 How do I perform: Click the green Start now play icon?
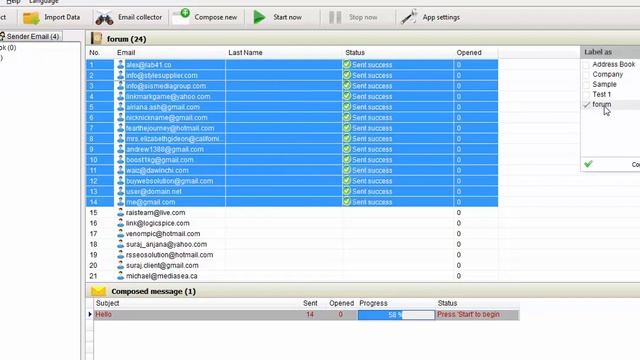click(259, 17)
